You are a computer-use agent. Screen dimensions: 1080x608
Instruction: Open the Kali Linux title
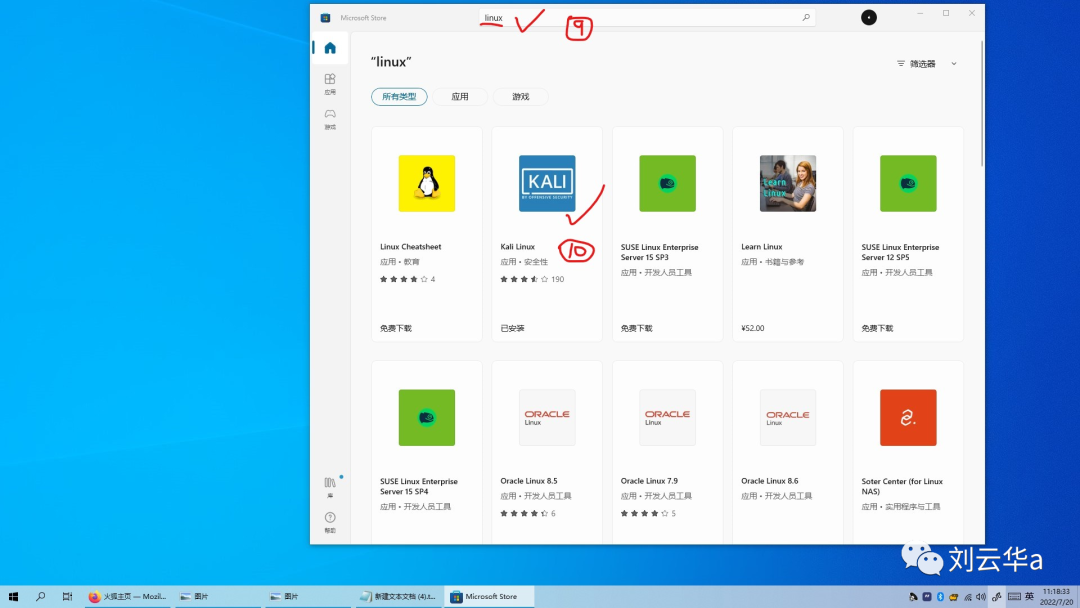tap(517, 247)
